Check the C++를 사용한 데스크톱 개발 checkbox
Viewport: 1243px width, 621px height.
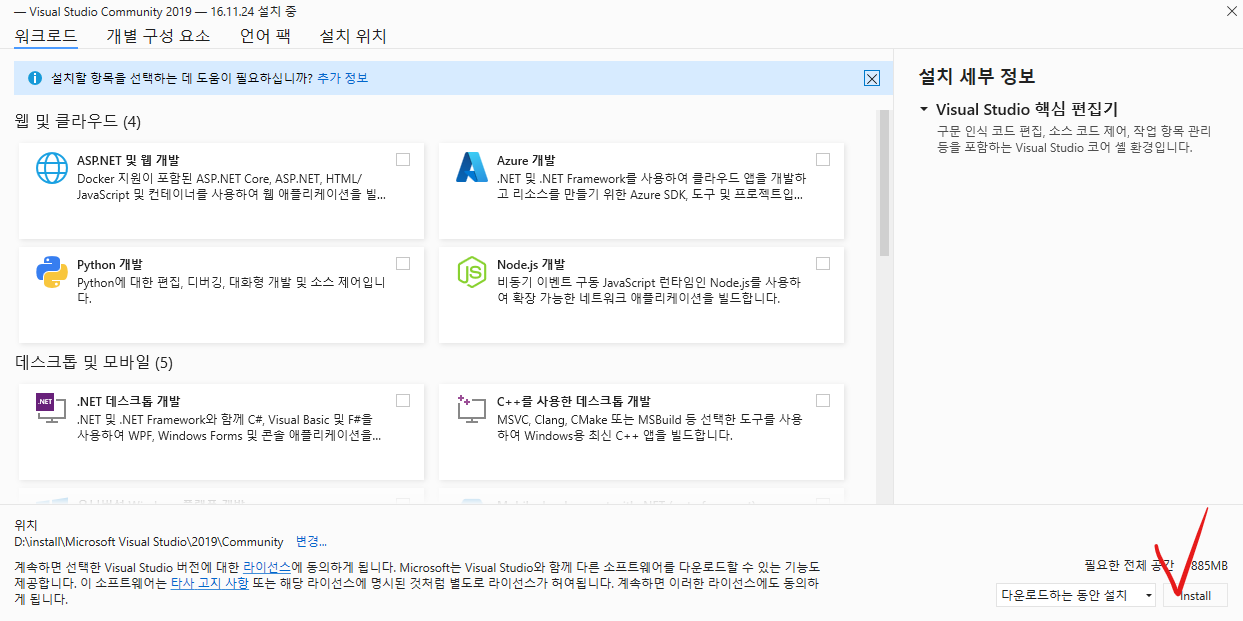[x=823, y=401]
